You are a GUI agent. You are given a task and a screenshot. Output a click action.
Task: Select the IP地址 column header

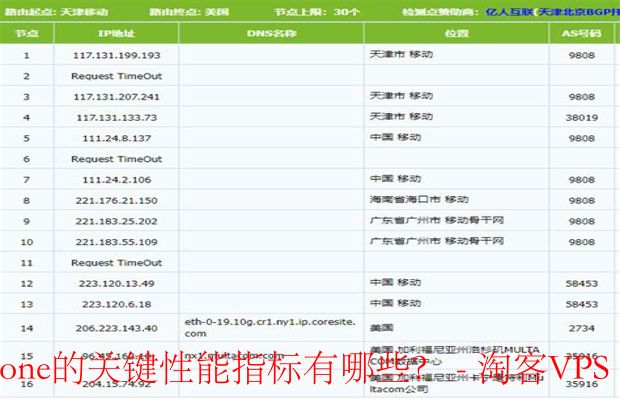(x=116, y=33)
